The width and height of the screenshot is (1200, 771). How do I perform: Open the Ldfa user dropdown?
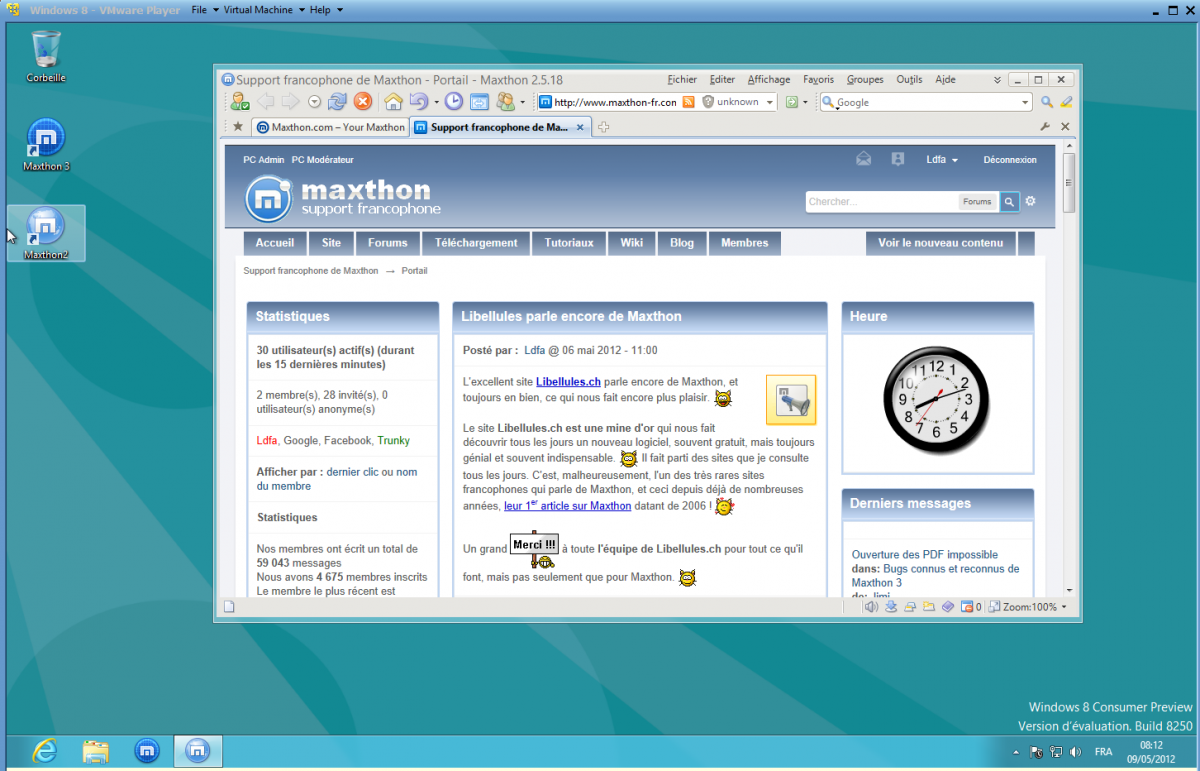click(942, 160)
